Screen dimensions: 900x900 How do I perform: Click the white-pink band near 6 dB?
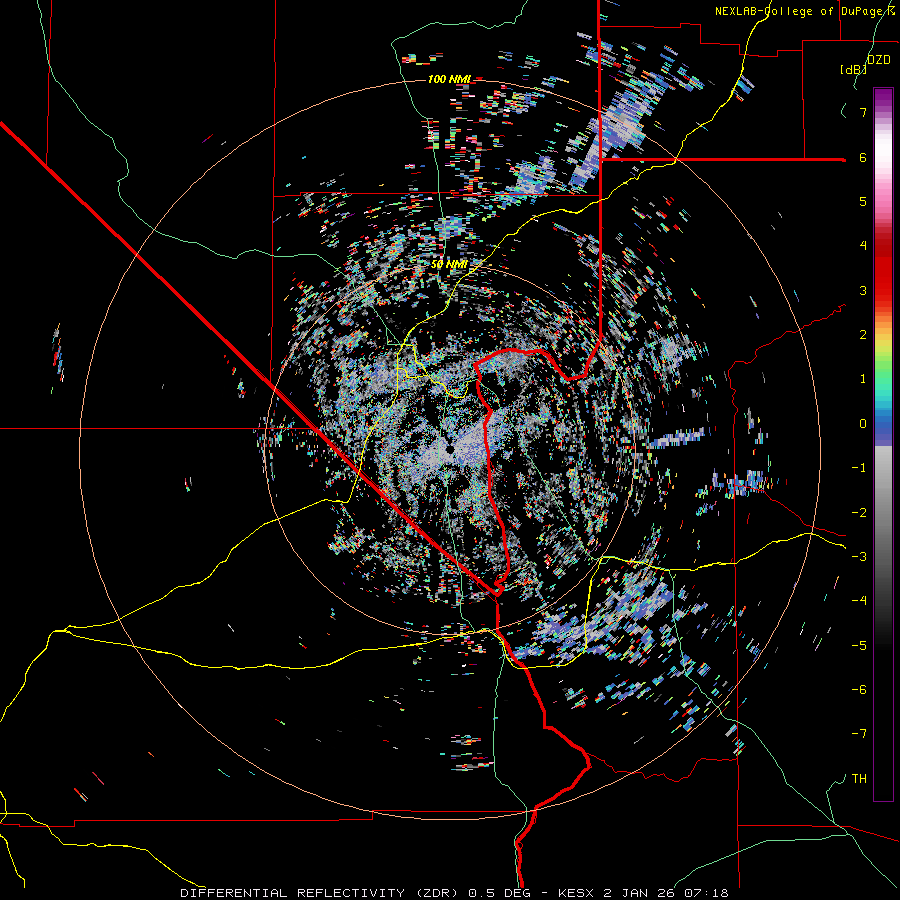pos(883,157)
